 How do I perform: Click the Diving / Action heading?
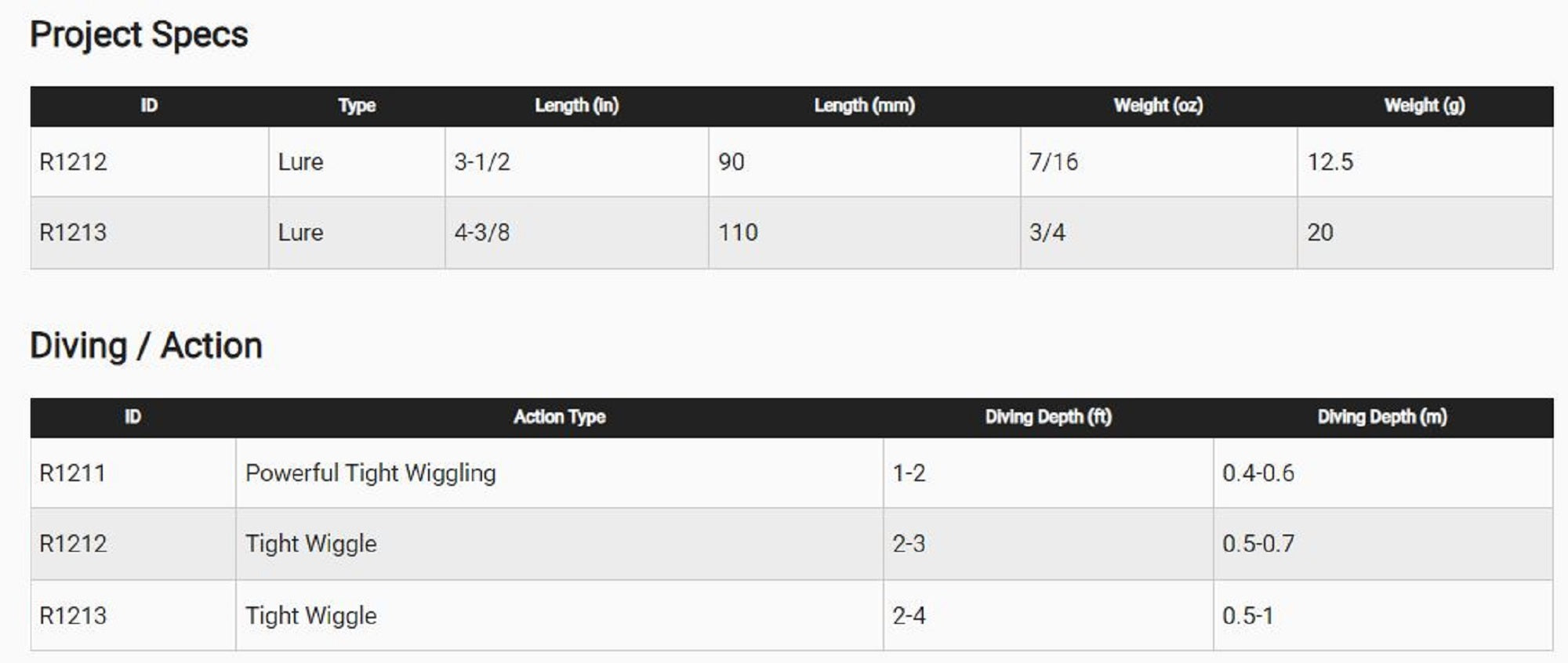pyautogui.click(x=146, y=346)
